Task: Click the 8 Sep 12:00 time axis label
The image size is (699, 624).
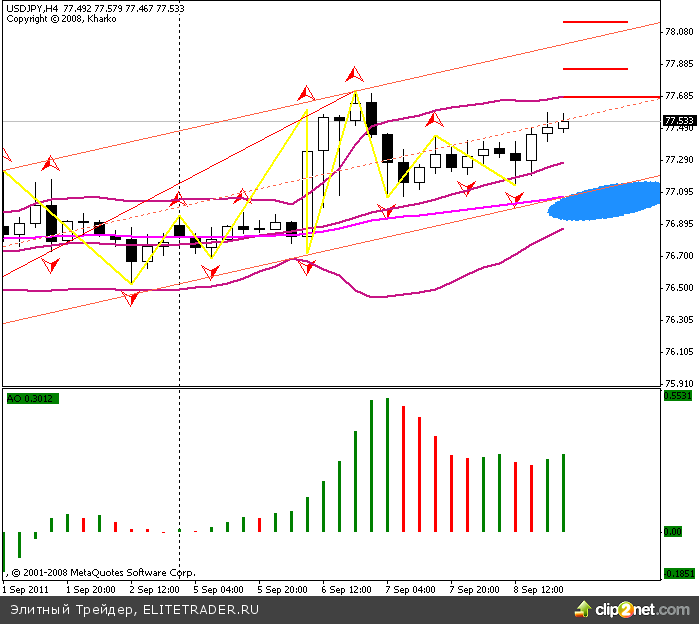Action: 539,590
